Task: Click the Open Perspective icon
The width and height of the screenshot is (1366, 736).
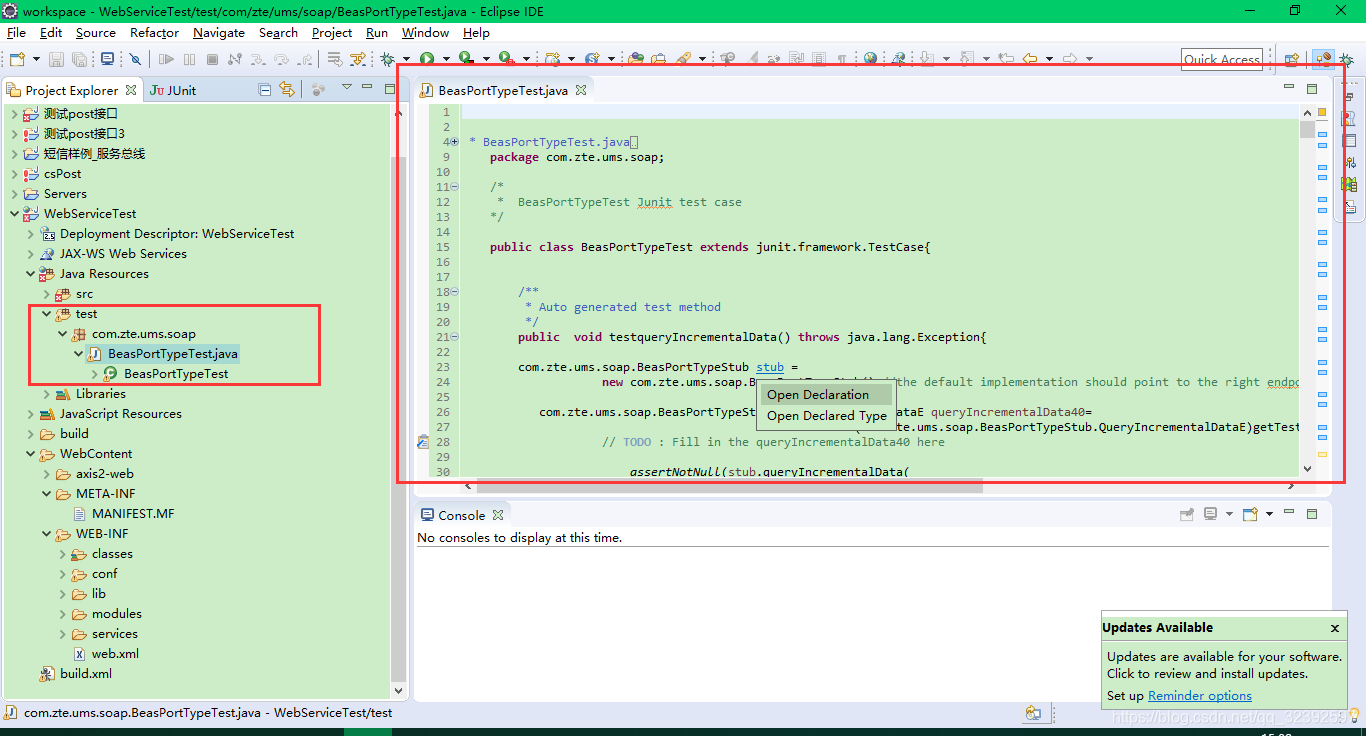Action: [1291, 59]
